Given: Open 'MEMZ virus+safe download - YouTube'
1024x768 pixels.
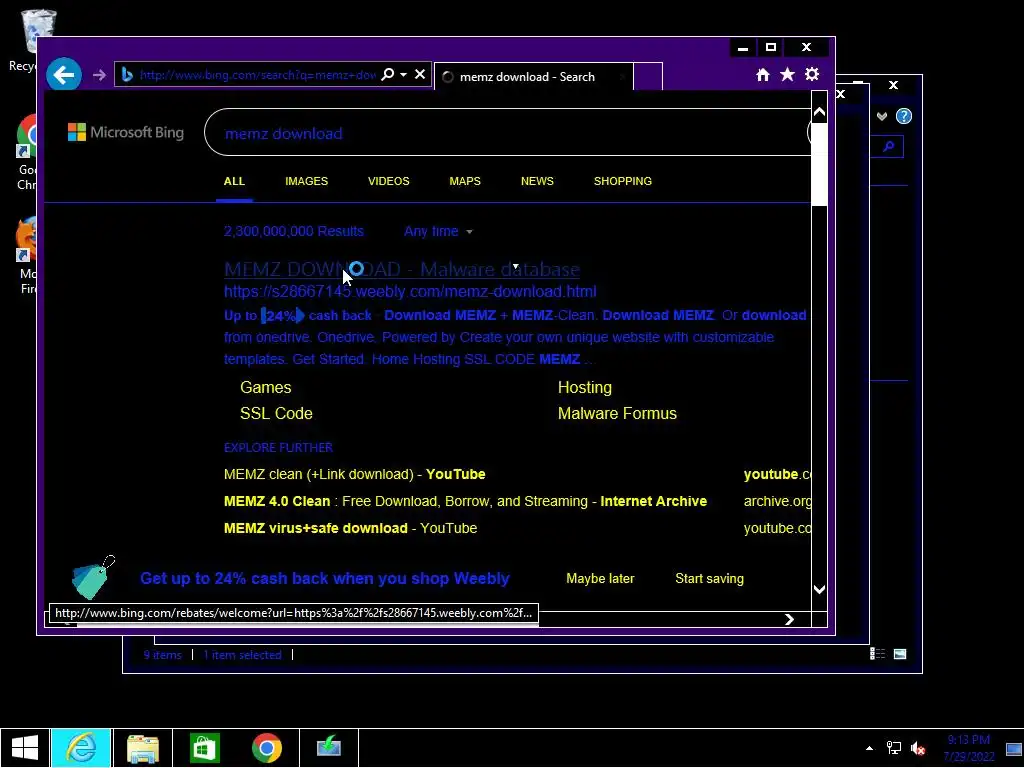Looking at the screenshot, I should [351, 528].
